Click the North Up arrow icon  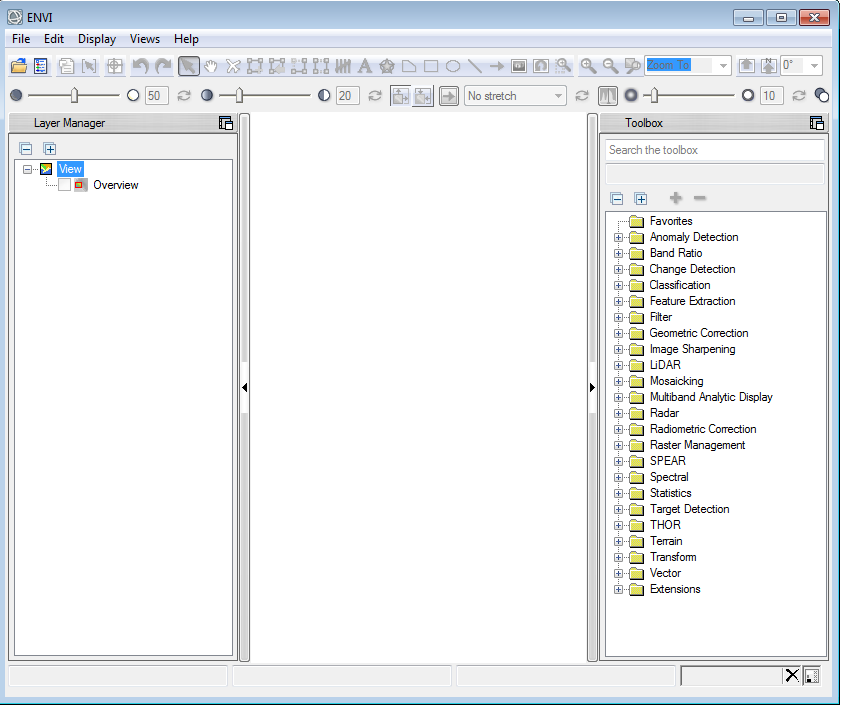(x=769, y=66)
